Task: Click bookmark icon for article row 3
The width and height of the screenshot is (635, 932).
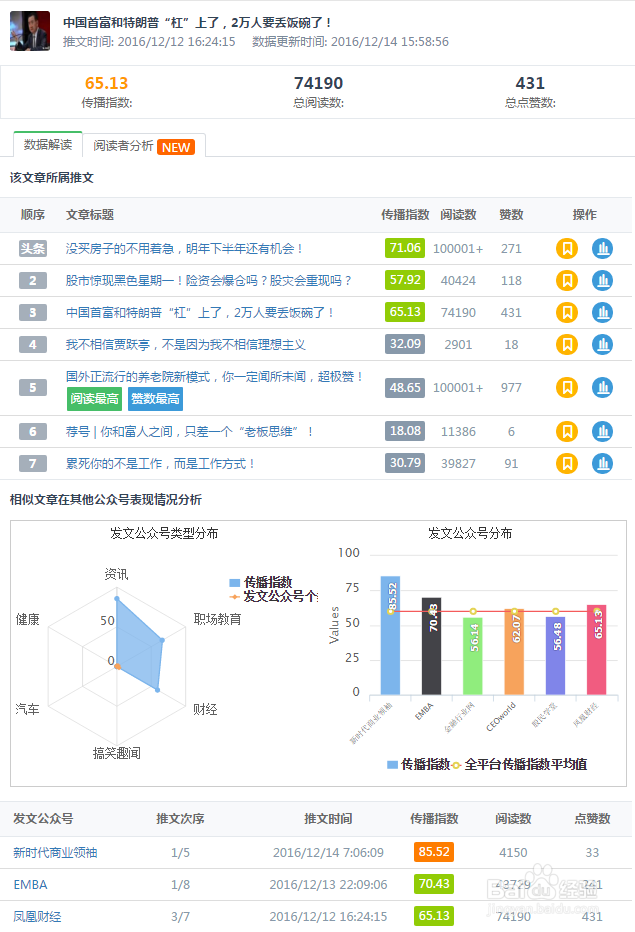Action: 567,313
